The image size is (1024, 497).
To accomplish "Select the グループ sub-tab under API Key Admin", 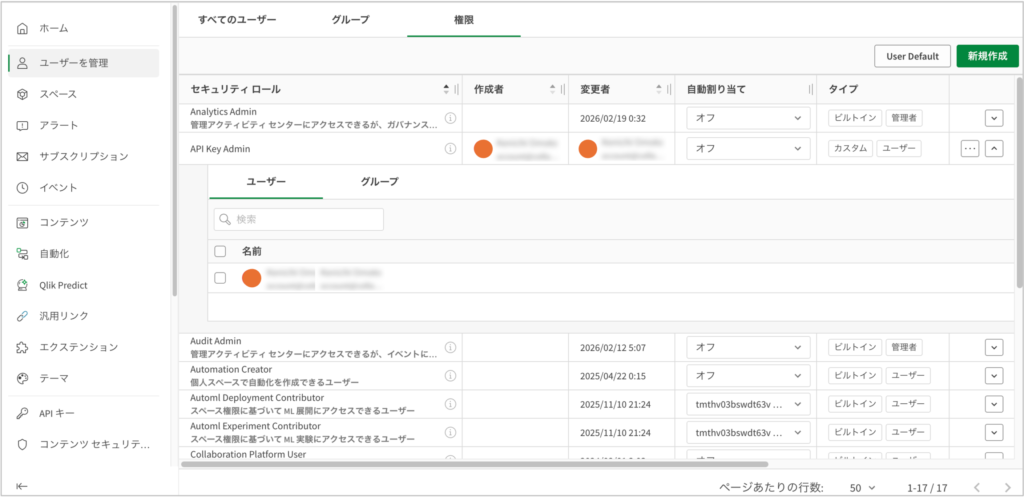I will pyautogui.click(x=379, y=181).
